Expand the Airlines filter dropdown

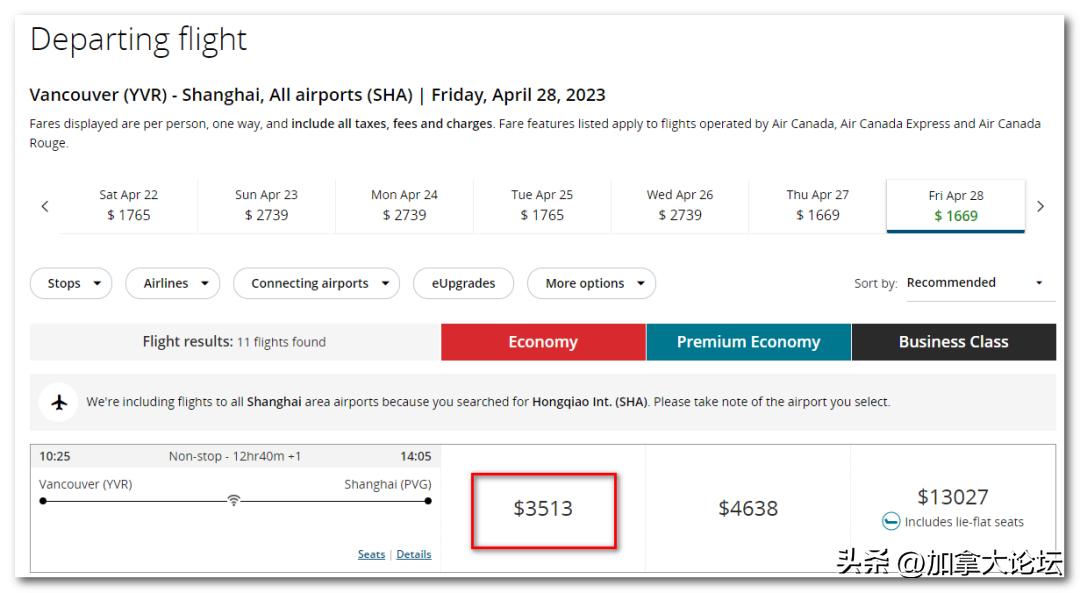(x=173, y=284)
